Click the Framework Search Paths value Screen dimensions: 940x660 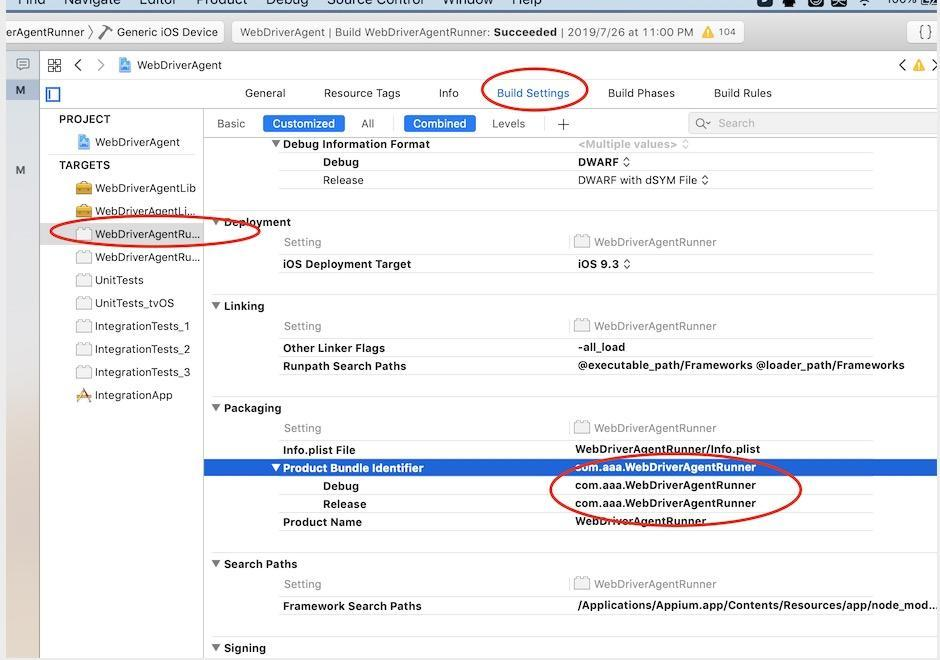(757, 605)
